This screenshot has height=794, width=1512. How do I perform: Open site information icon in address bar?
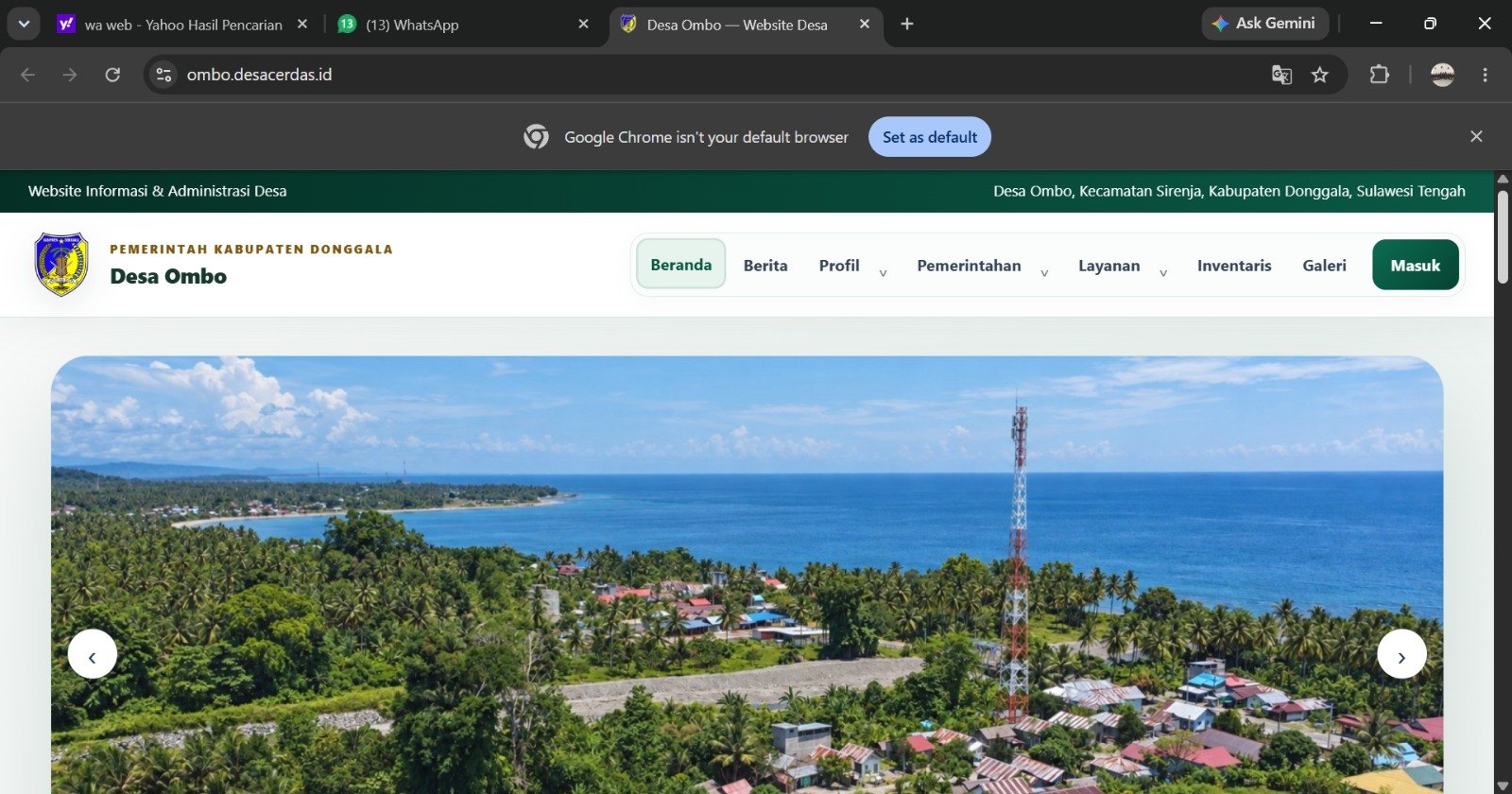(163, 75)
